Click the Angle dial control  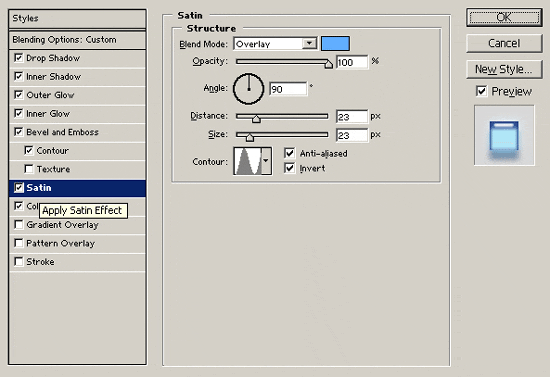(x=248, y=89)
